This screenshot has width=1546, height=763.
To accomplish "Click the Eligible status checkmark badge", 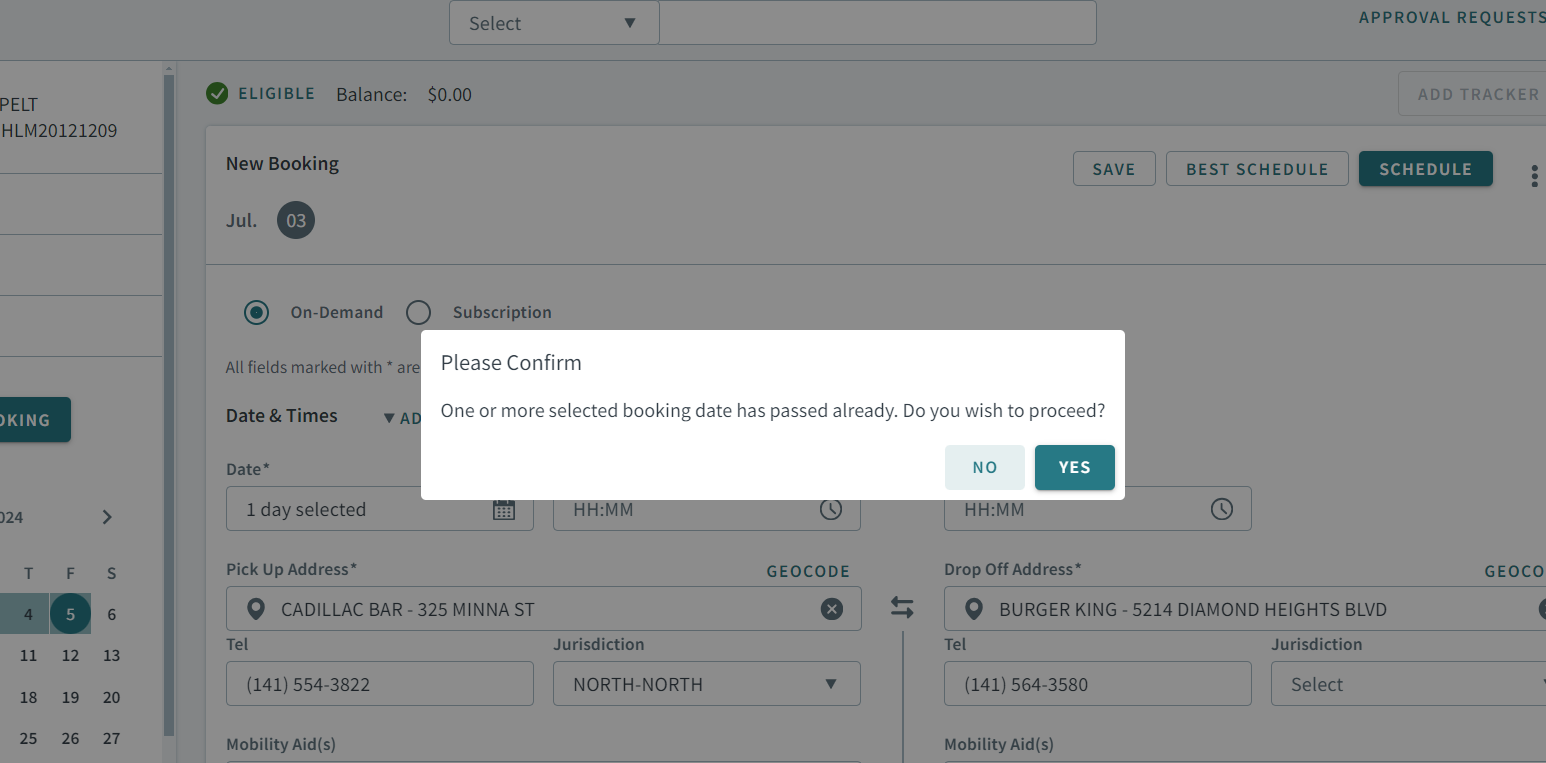I will click(x=217, y=93).
